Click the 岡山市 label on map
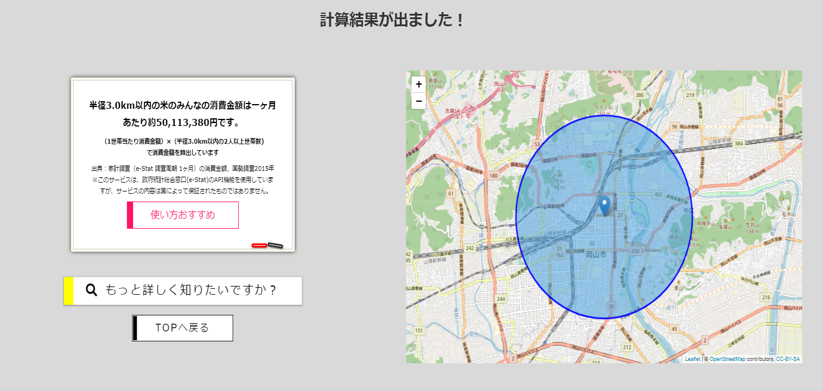 pyautogui.click(x=595, y=254)
